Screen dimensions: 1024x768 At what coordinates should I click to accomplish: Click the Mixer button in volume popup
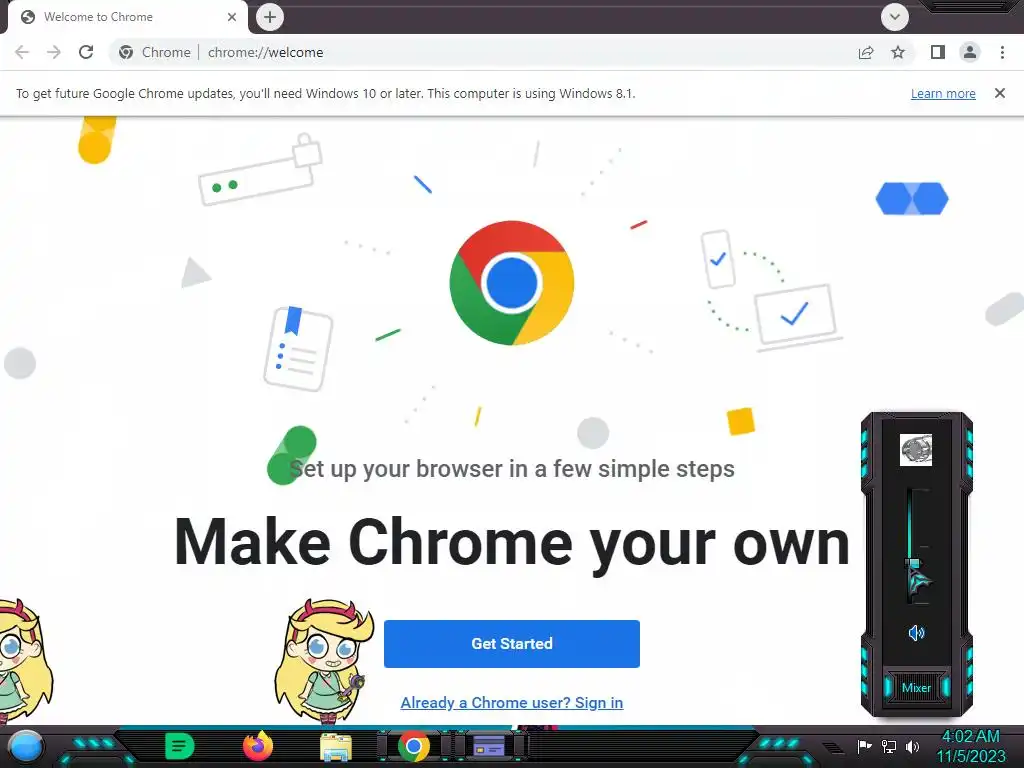coord(916,688)
